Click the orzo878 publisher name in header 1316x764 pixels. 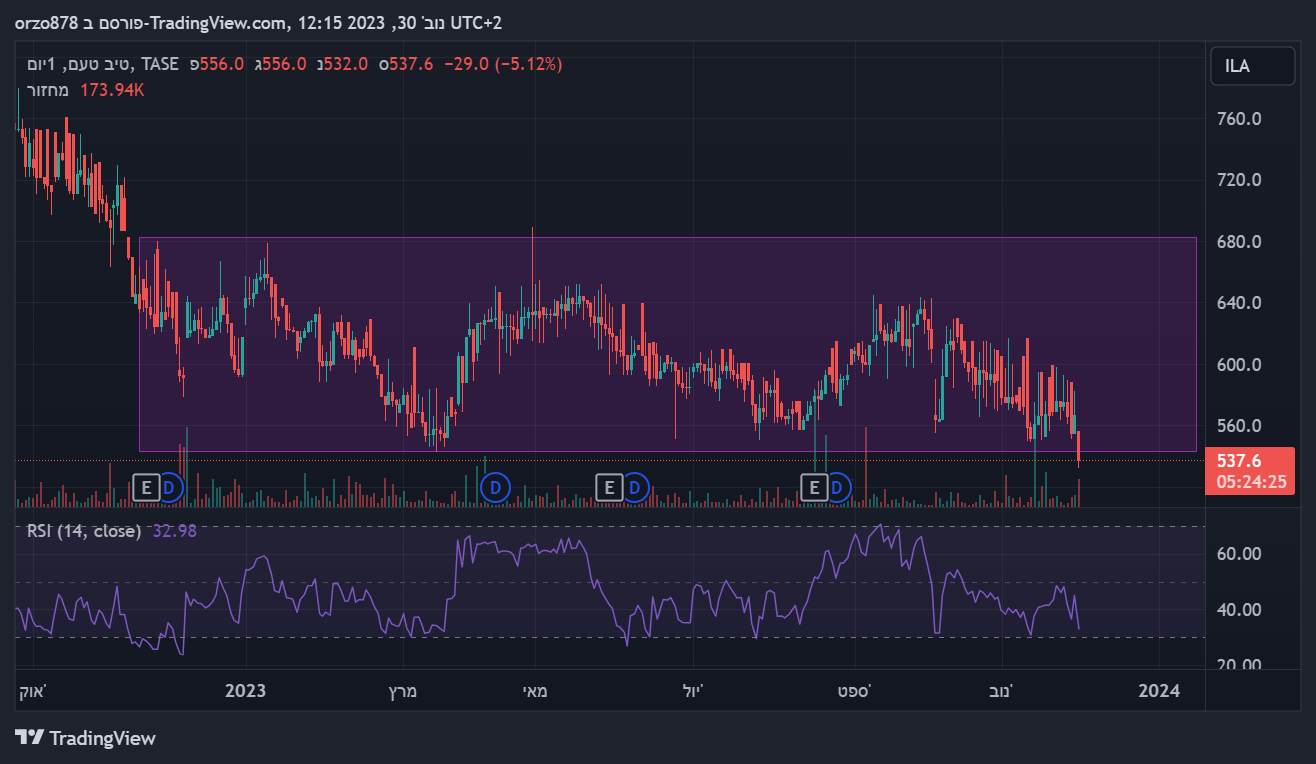pos(47,22)
